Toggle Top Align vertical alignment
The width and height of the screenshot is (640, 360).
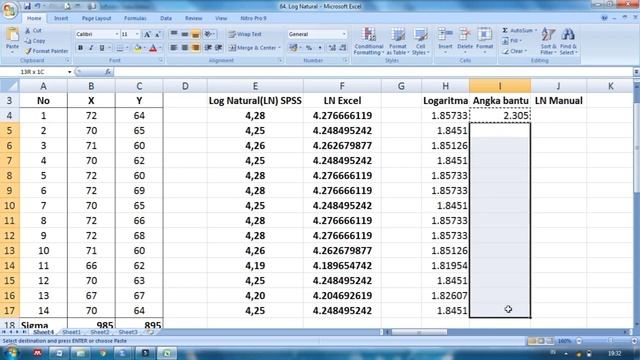(x=174, y=34)
